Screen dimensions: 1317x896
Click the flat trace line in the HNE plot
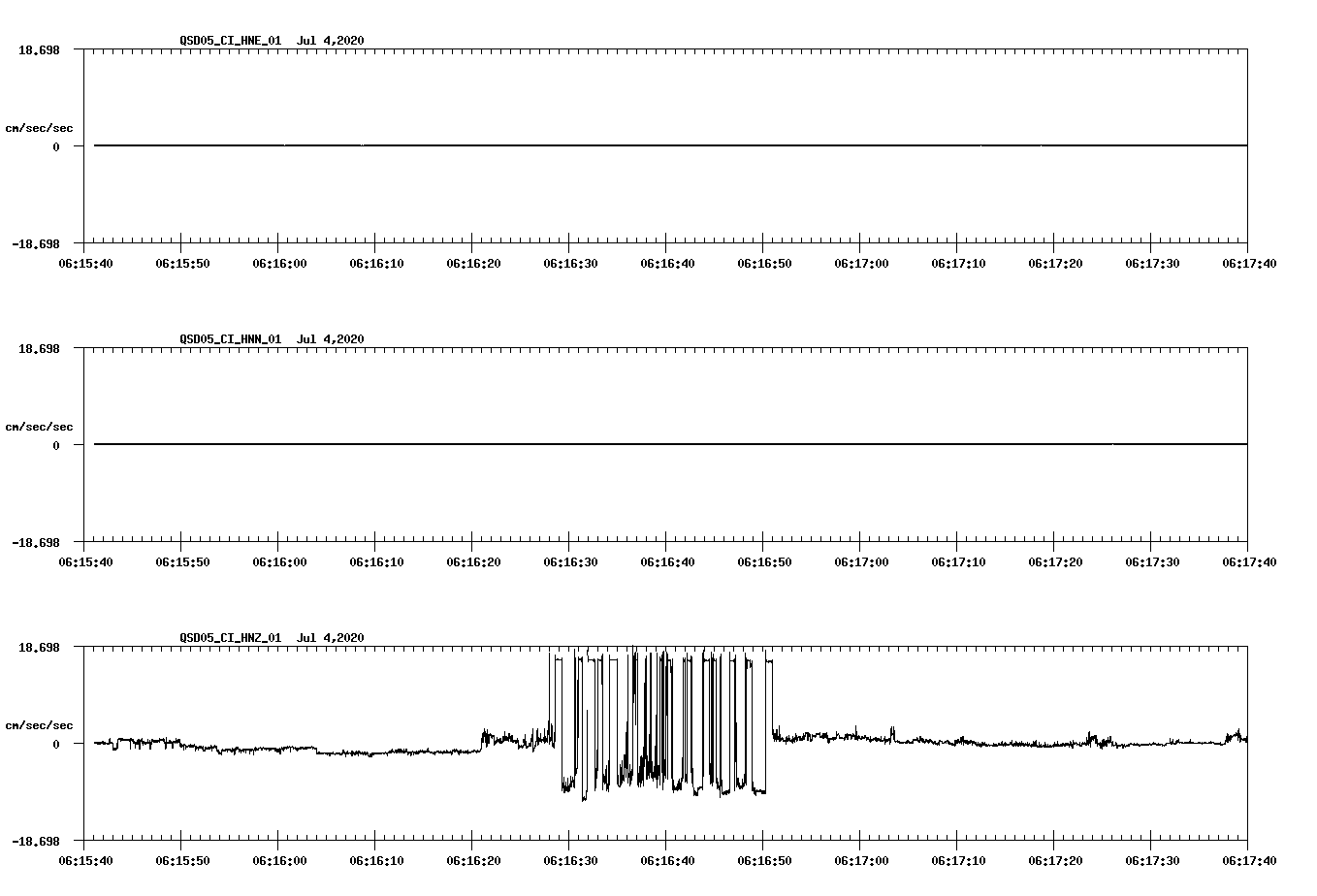tap(670, 145)
